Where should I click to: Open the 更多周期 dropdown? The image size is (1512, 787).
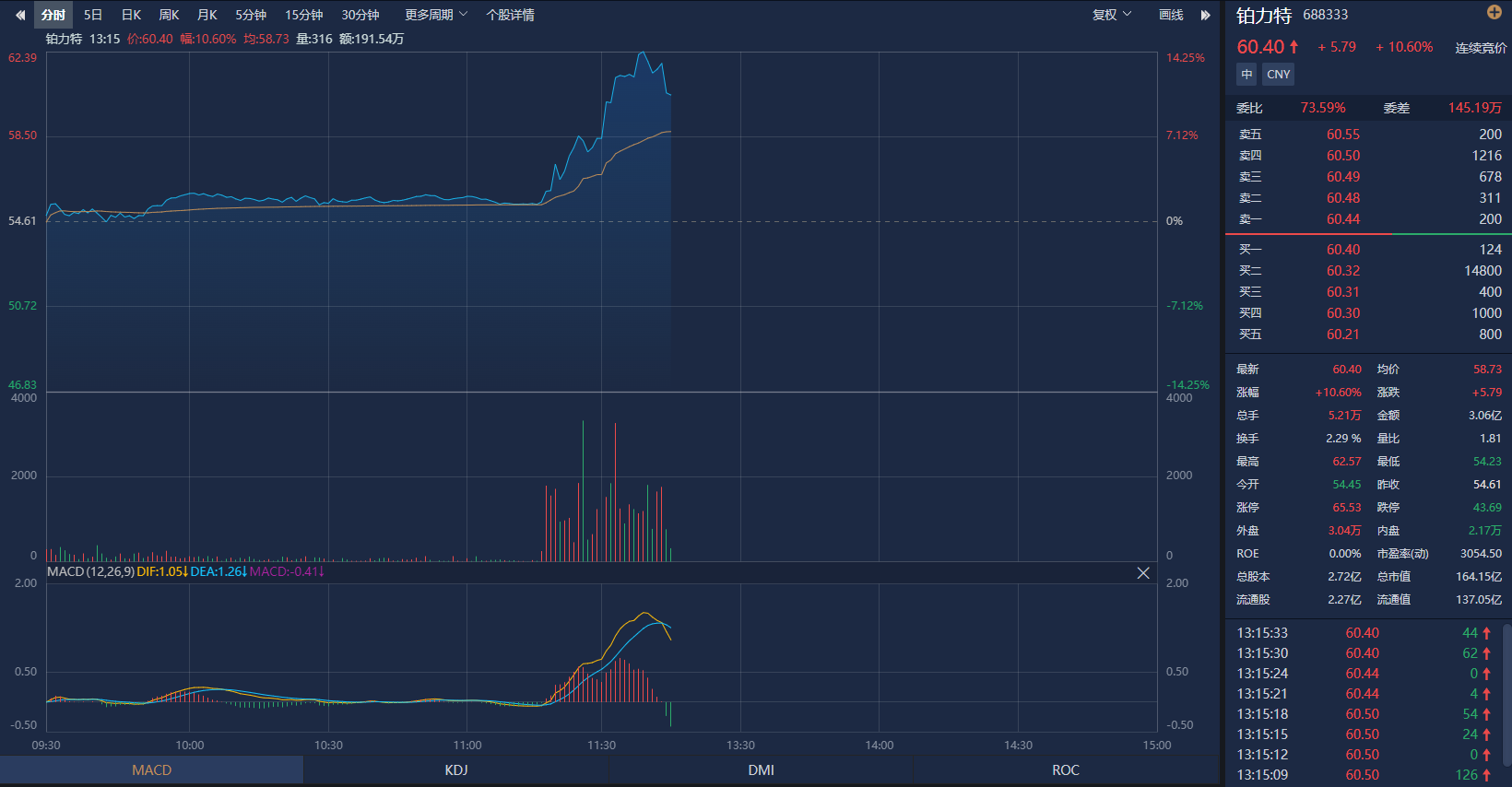[x=436, y=15]
